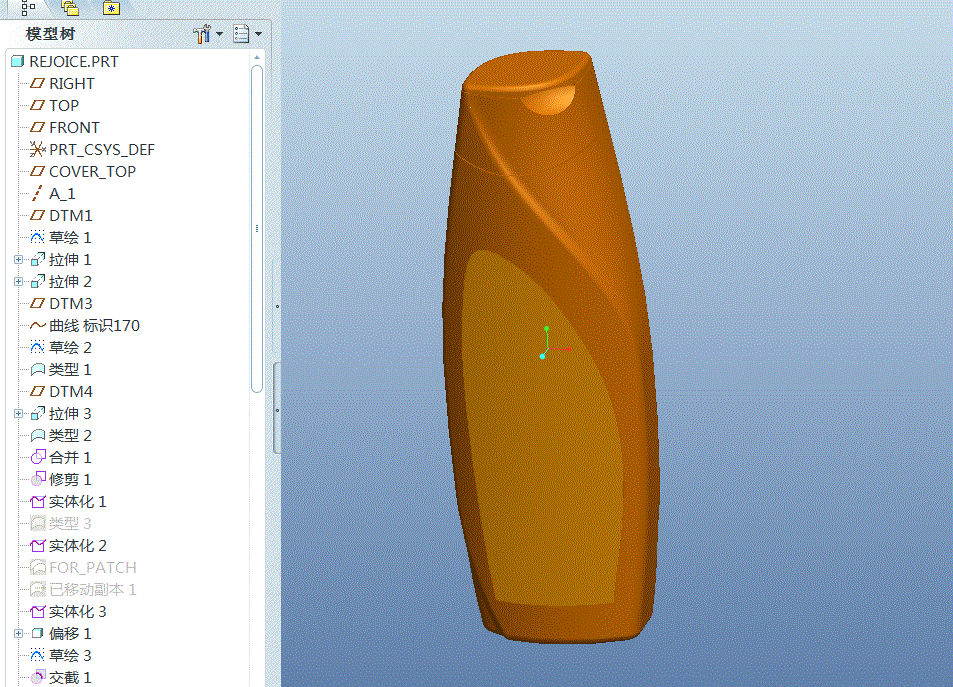
Task: Click the 交截 1 intersect icon
Action: [x=38, y=677]
